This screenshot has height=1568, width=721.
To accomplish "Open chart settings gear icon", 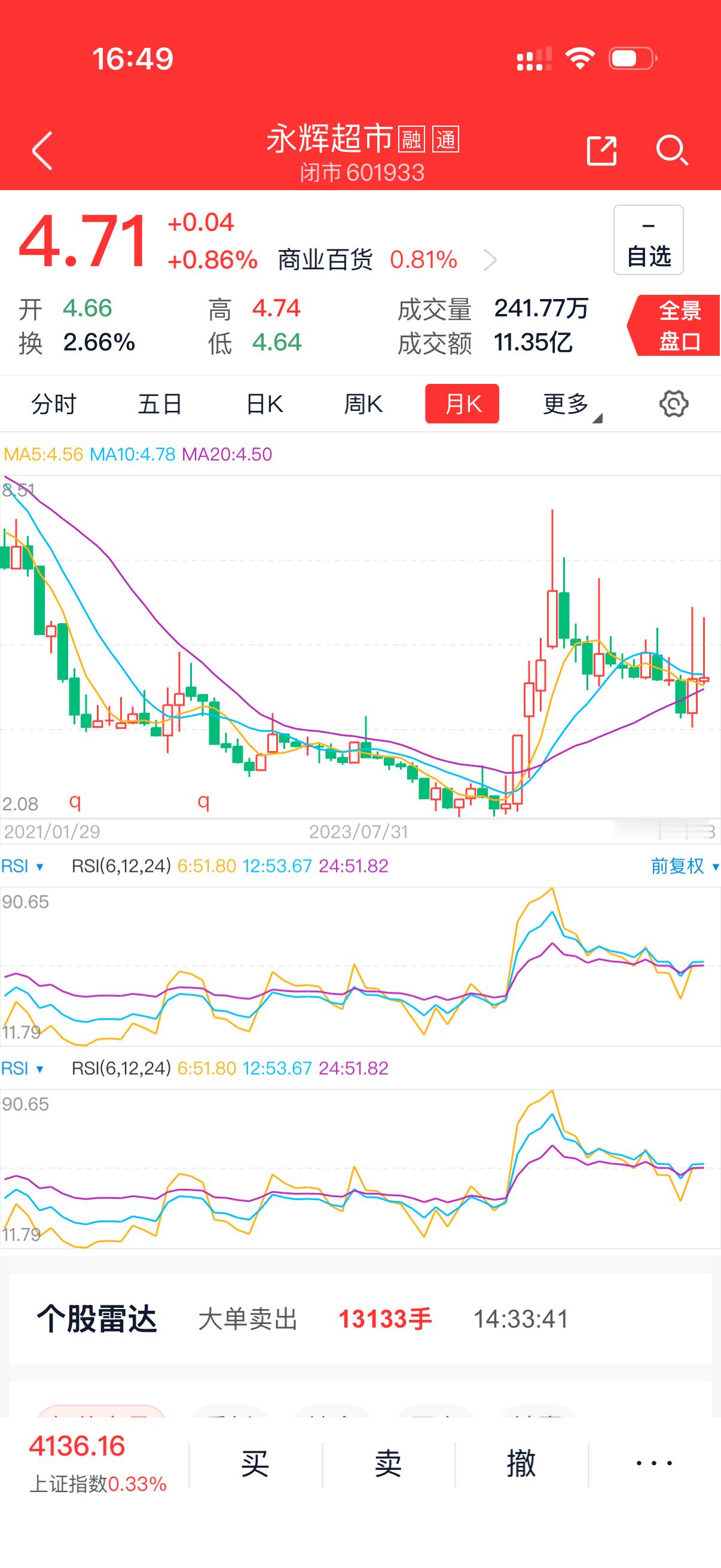I will 674,404.
